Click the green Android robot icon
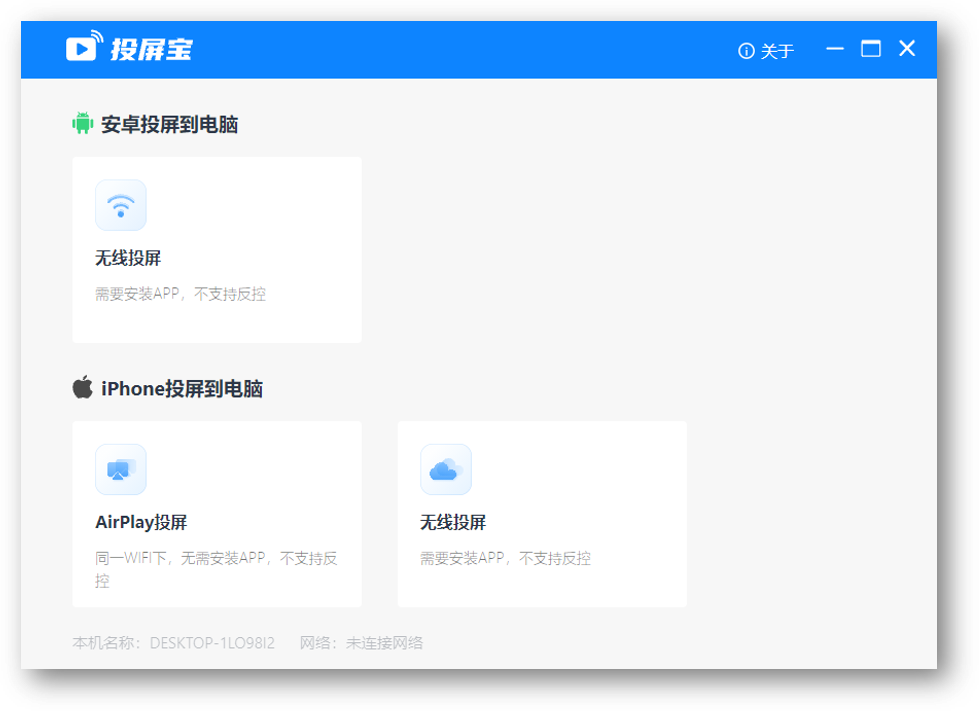 coord(82,123)
